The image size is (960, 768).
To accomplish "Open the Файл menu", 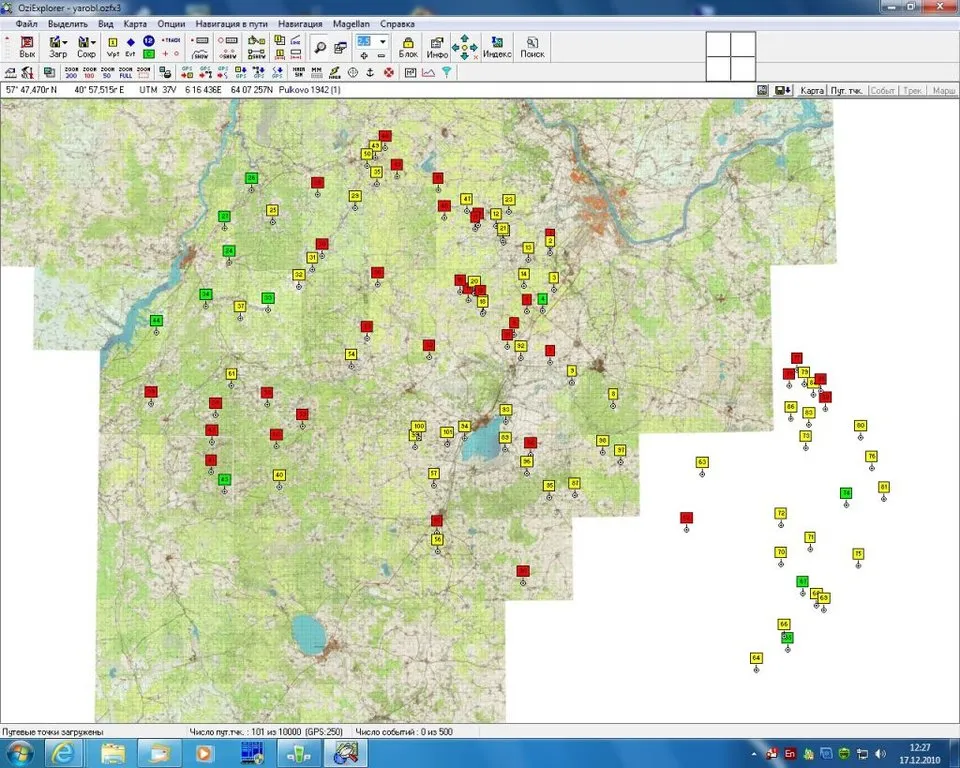I will (x=26, y=24).
